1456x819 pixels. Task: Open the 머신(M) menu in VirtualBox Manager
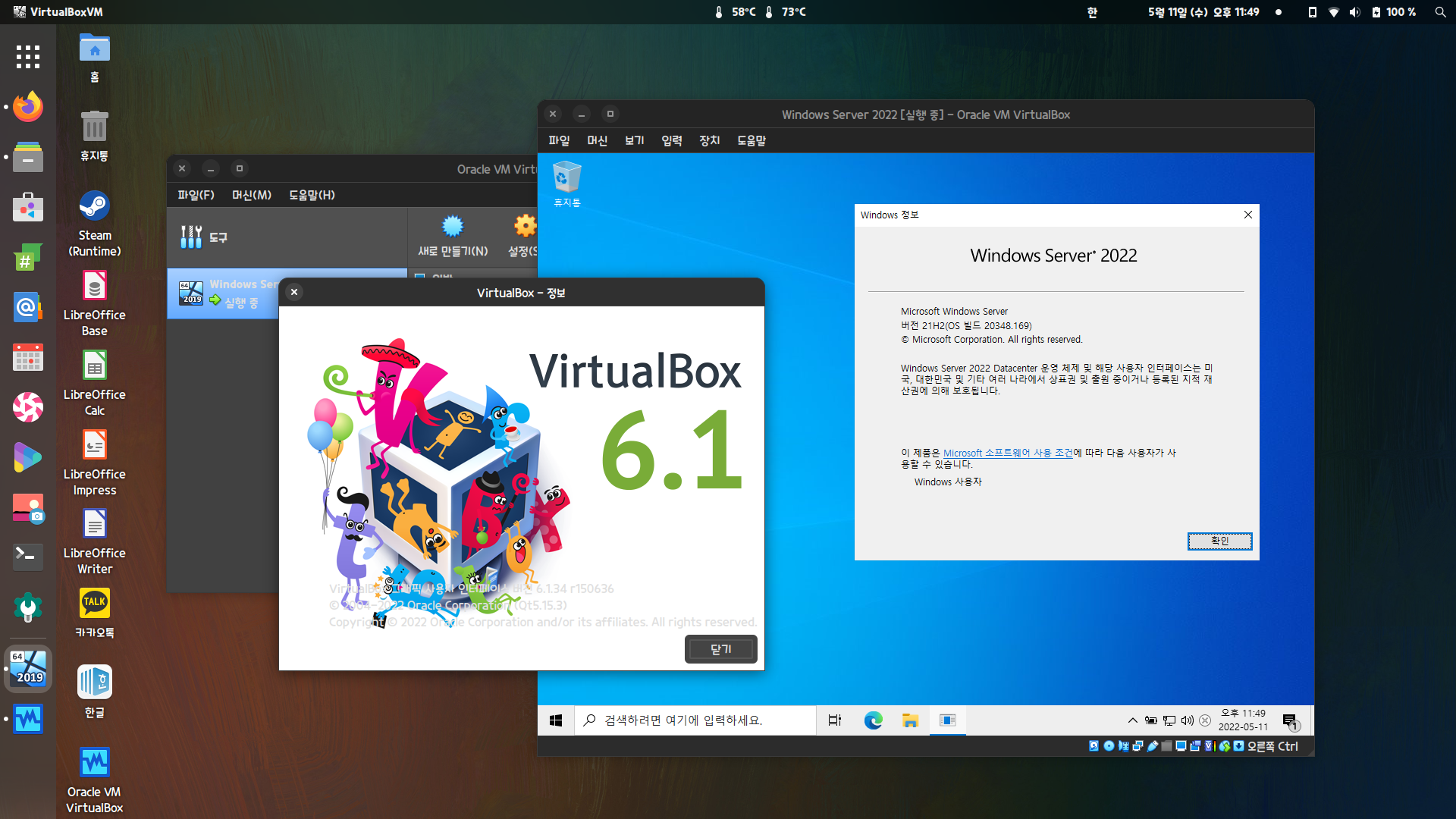(252, 195)
